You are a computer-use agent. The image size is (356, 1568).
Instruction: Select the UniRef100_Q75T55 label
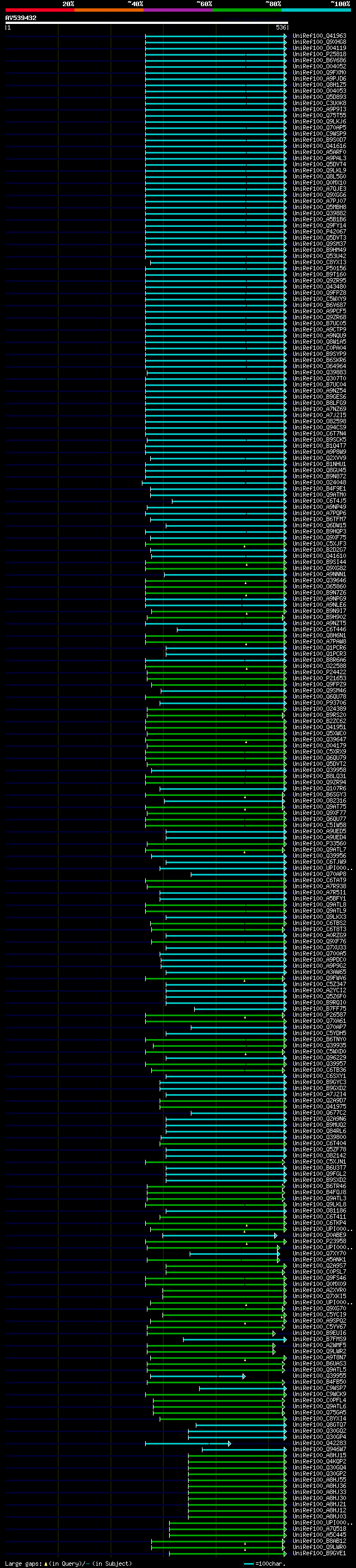coord(319,116)
